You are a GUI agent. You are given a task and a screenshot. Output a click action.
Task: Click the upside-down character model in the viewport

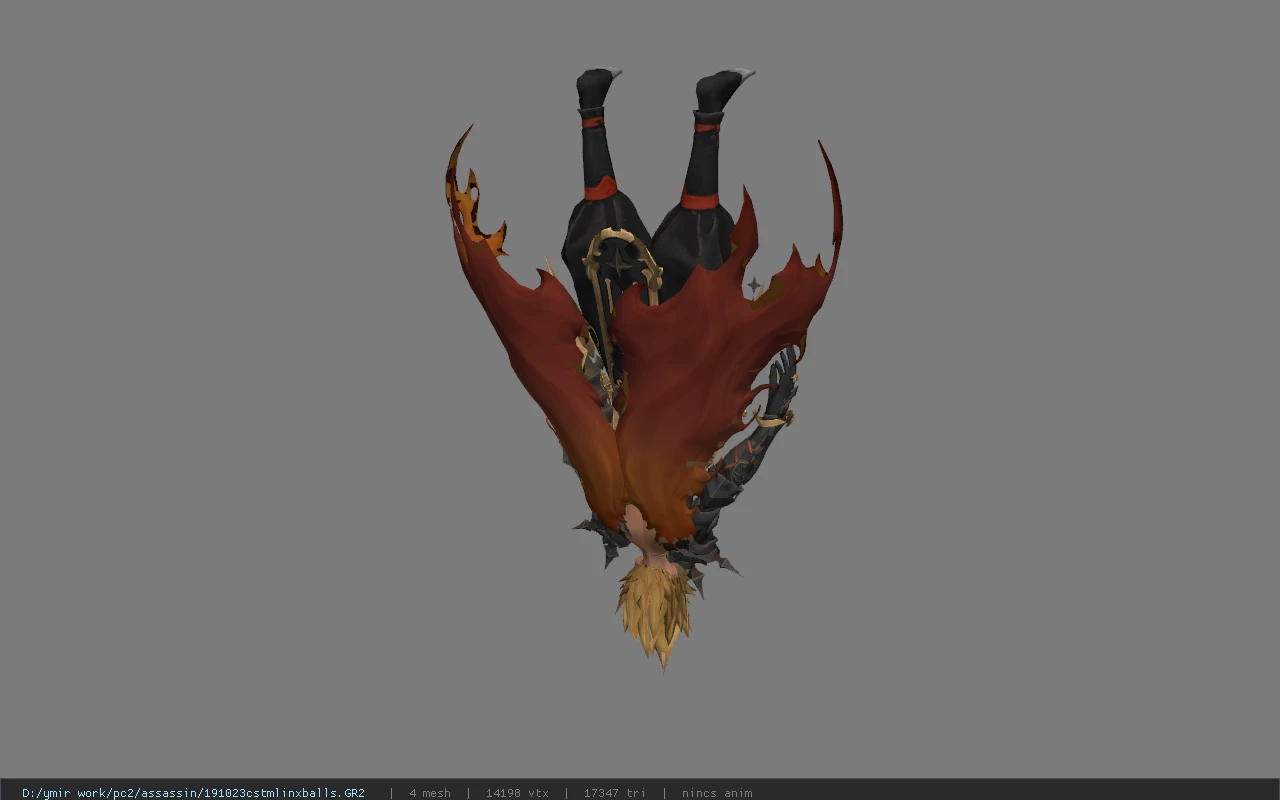(x=644, y=368)
